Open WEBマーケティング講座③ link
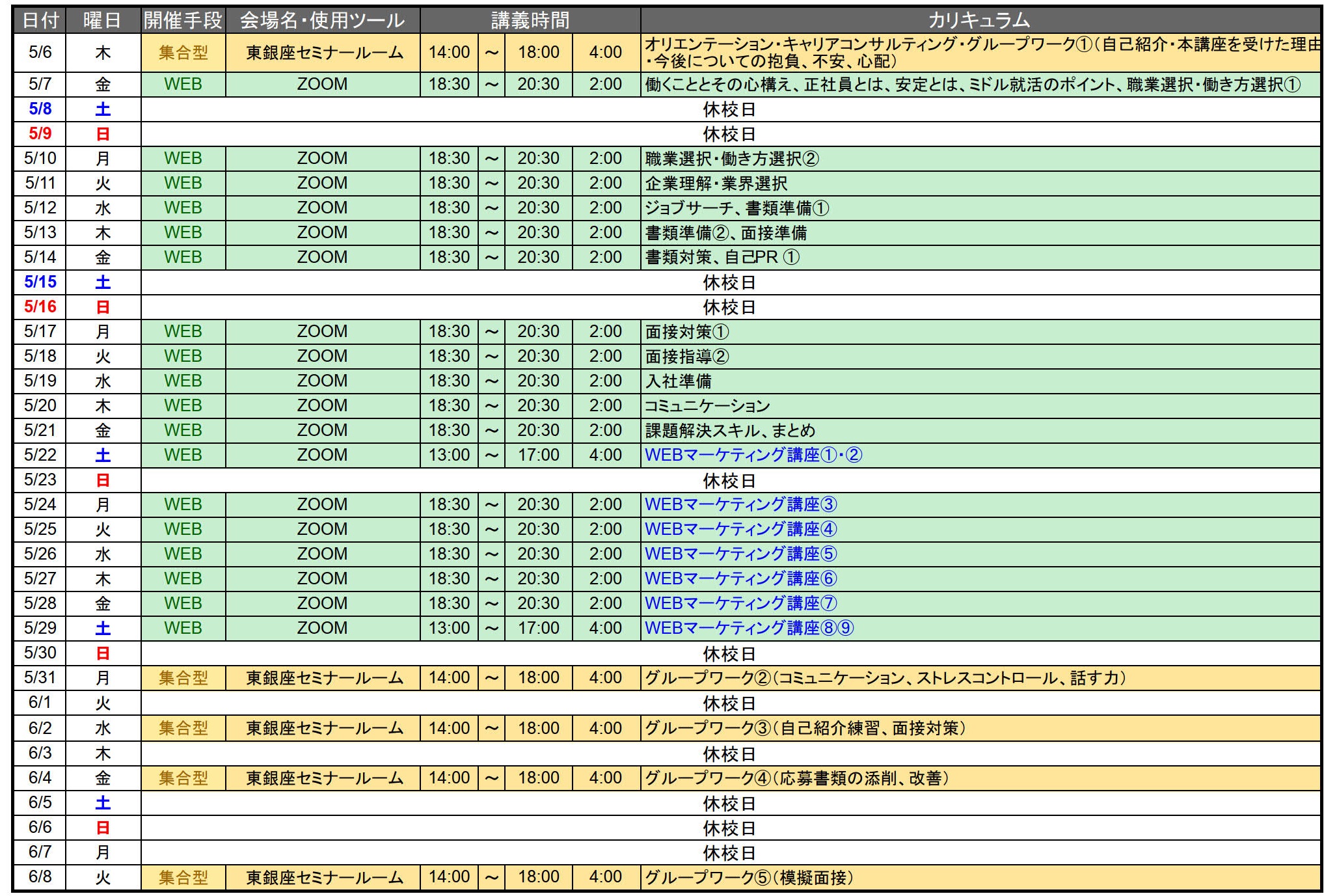Image resolution: width=1324 pixels, height=896 pixels. pyautogui.click(x=741, y=505)
